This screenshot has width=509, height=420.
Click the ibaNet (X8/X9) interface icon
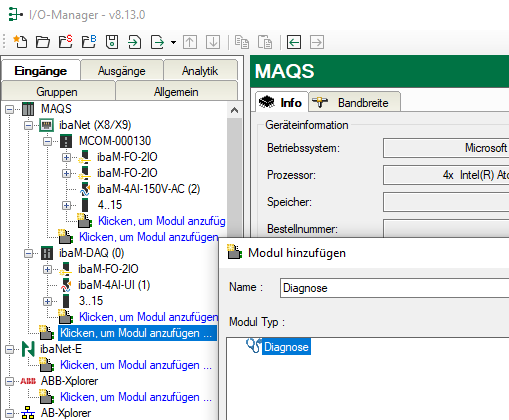coord(47,125)
